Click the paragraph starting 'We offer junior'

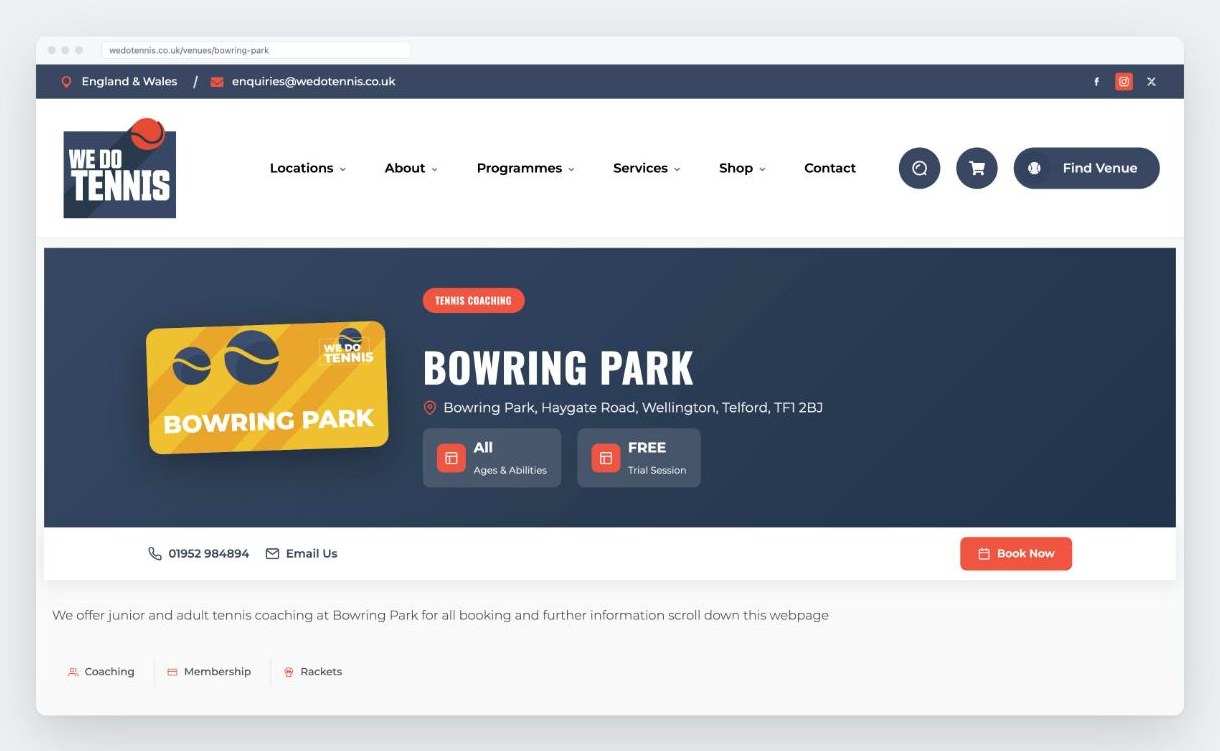[440, 615]
